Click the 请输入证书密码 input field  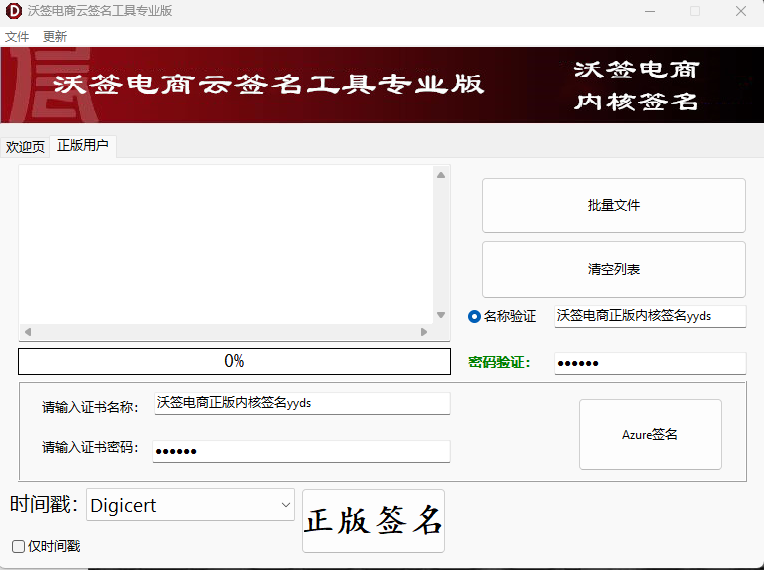(x=301, y=451)
